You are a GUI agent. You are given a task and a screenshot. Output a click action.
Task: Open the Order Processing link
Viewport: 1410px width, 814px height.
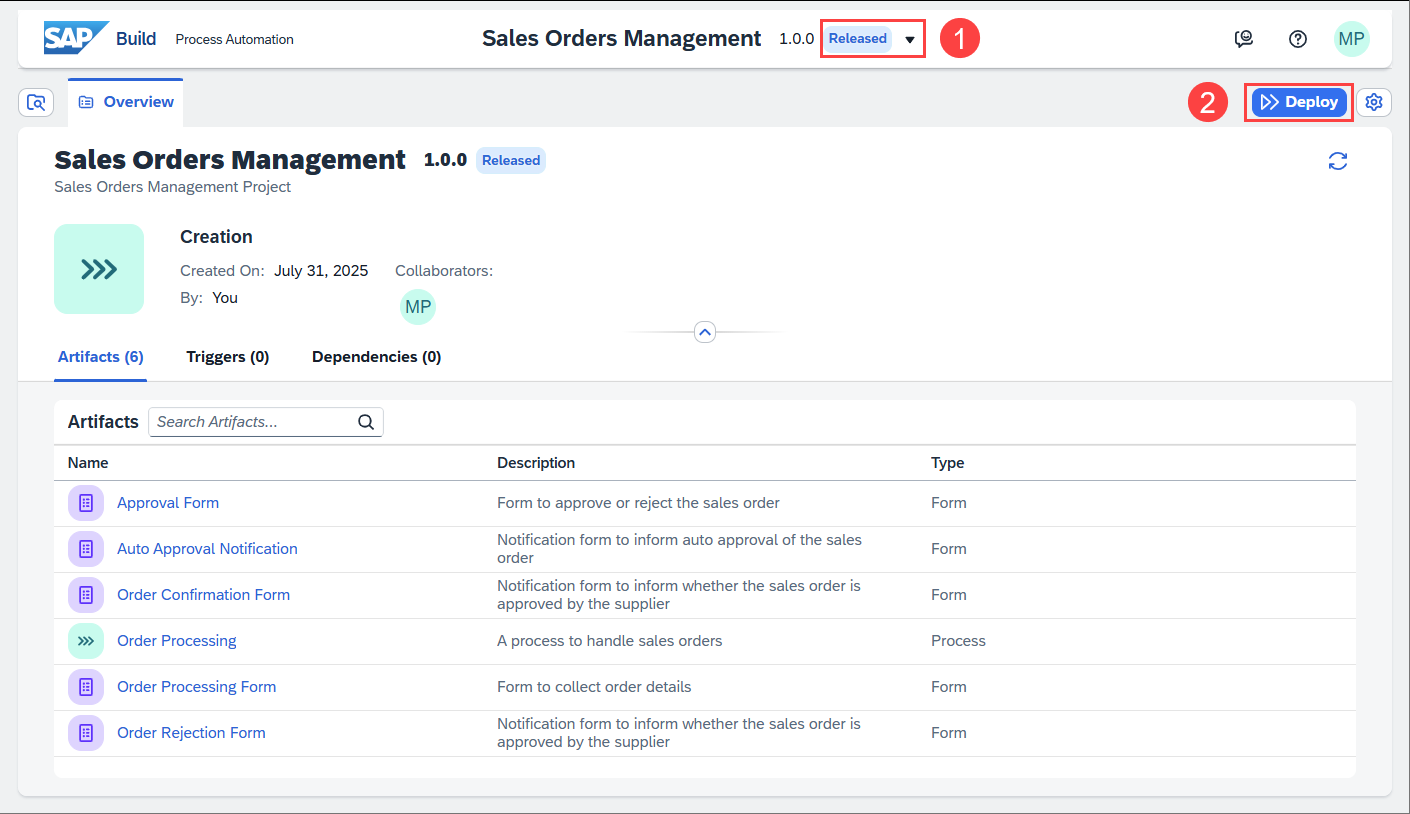click(x=177, y=641)
